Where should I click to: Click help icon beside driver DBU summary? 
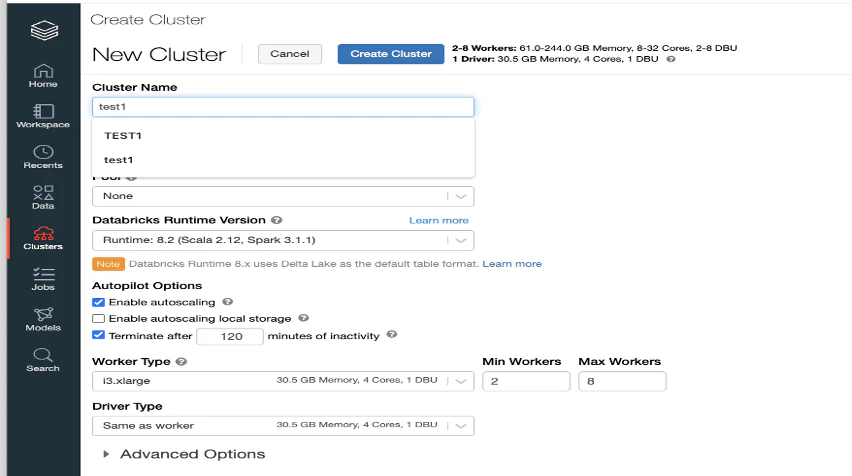[x=671, y=59]
